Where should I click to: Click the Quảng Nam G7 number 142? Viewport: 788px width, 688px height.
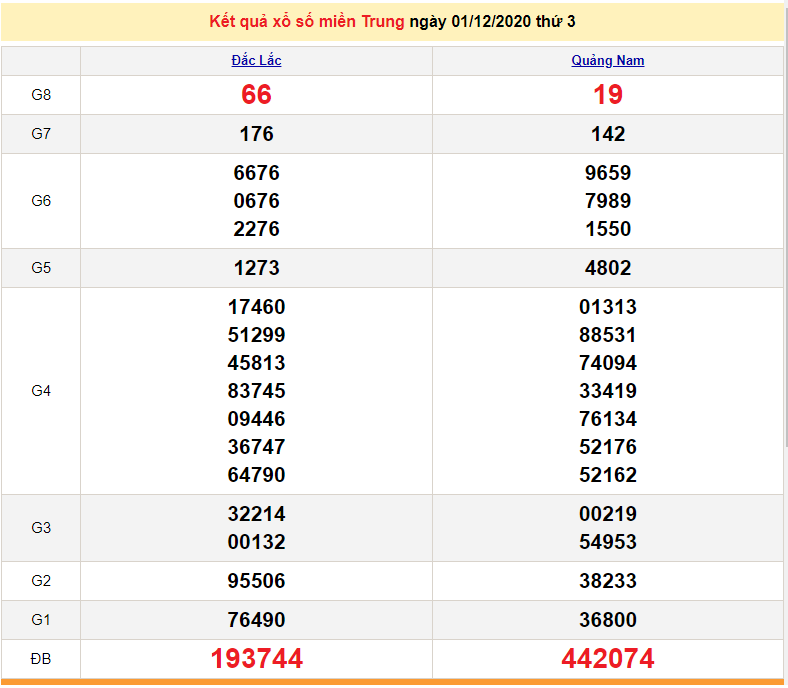pos(607,134)
